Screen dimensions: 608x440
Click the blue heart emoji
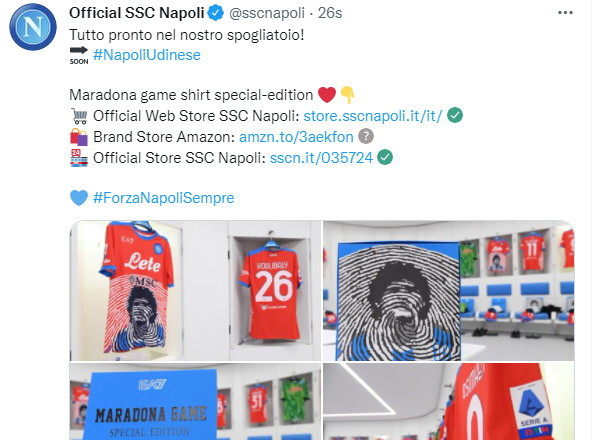point(79,198)
